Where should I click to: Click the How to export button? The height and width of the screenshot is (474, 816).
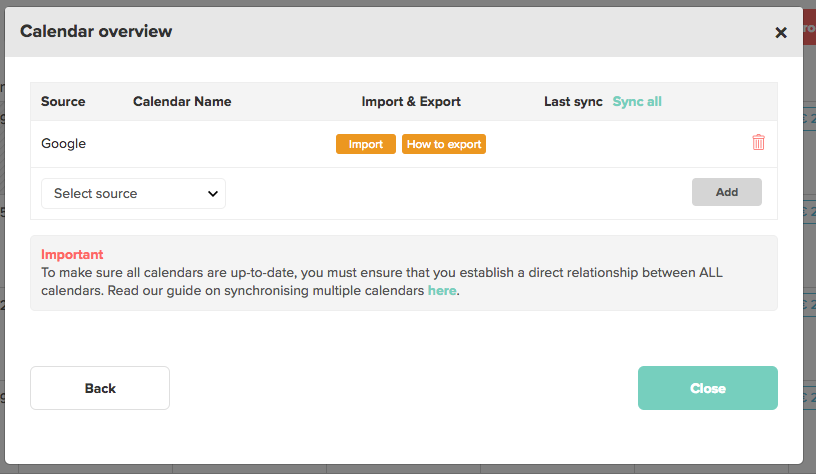pos(444,144)
